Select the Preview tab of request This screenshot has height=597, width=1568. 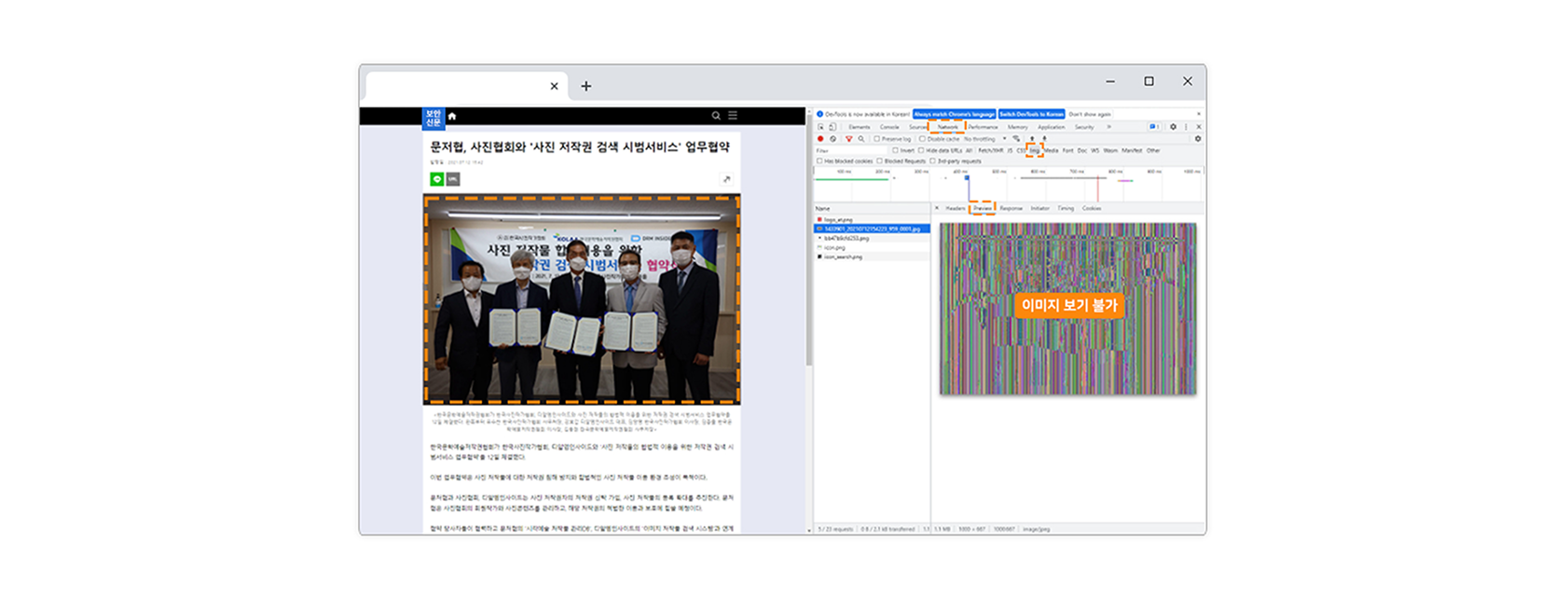click(983, 208)
